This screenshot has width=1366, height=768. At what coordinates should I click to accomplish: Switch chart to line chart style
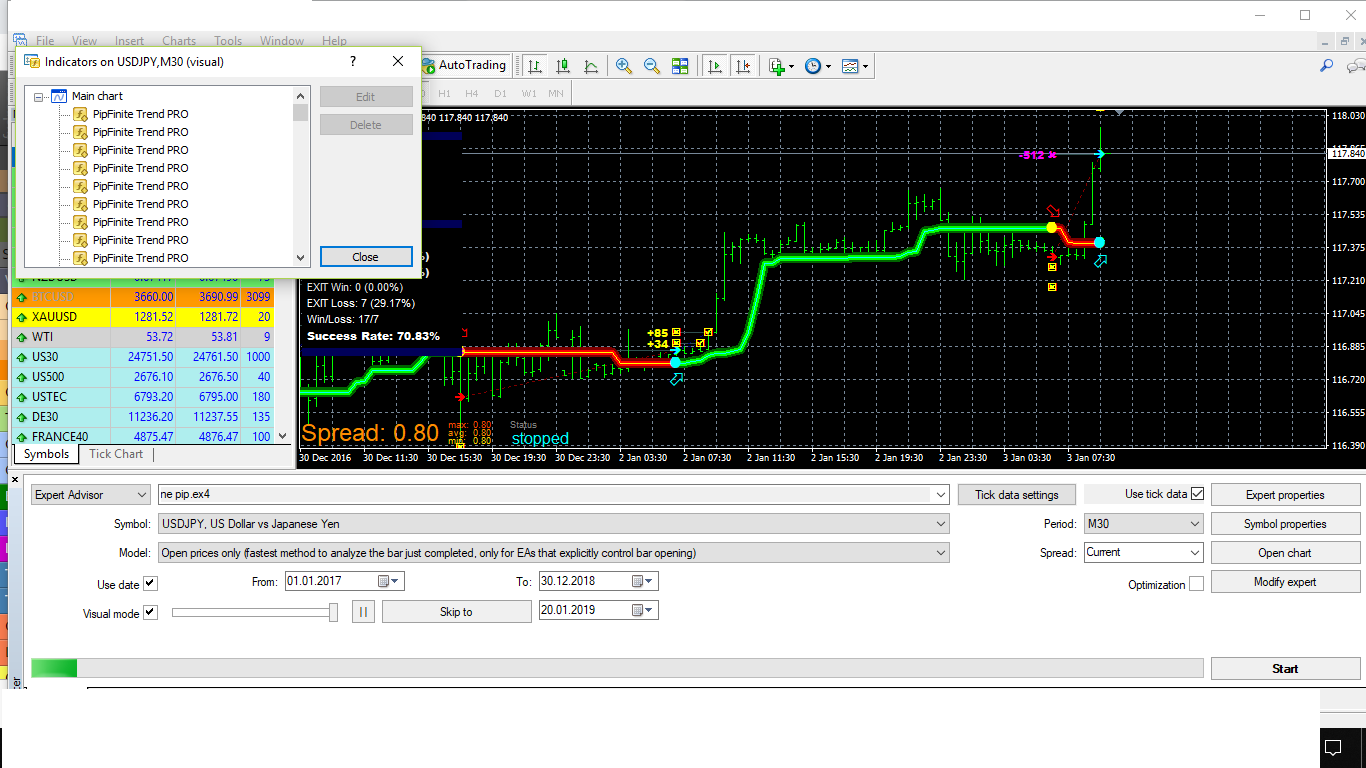click(x=591, y=66)
